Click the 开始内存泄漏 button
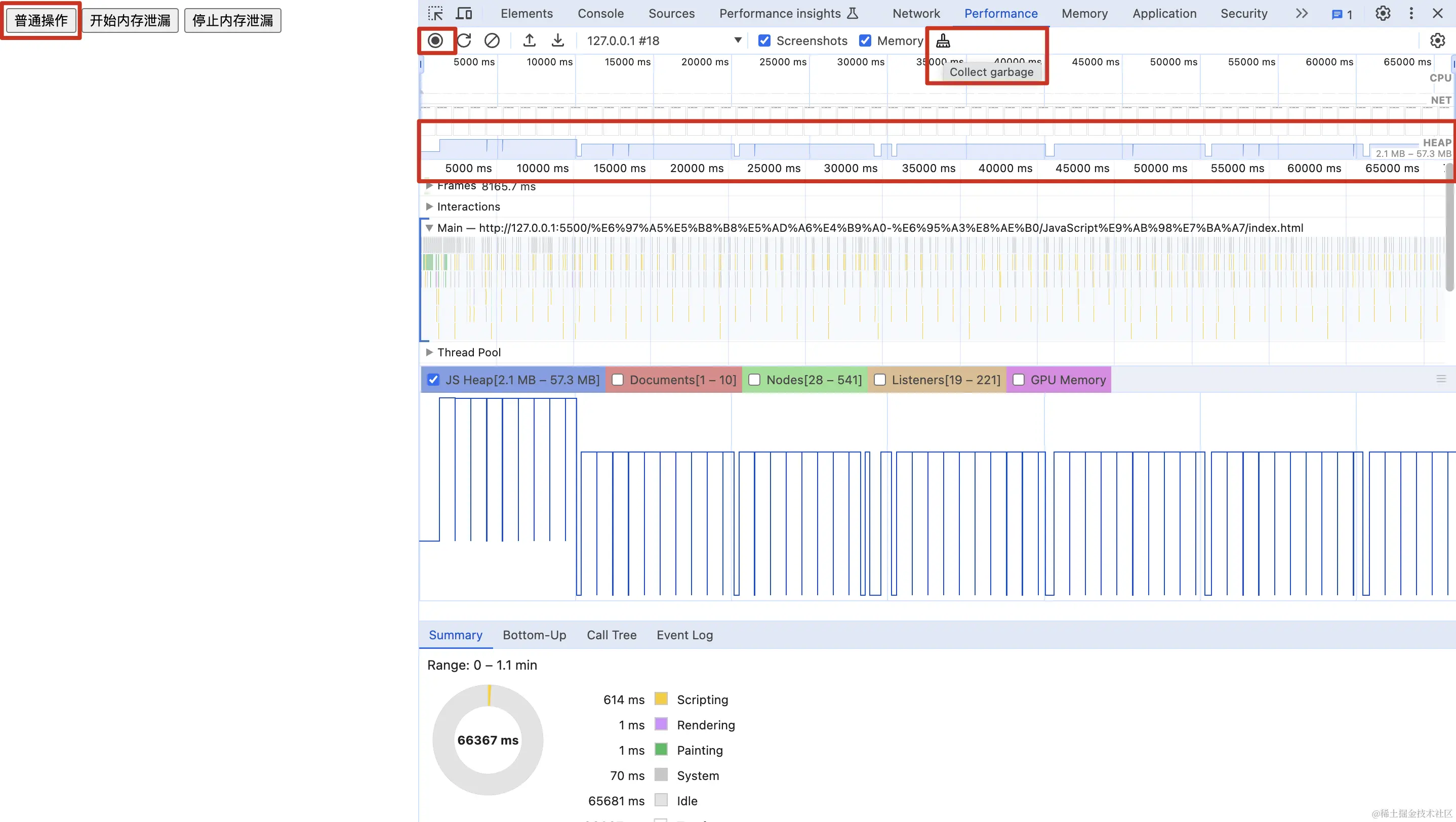The image size is (1456, 822). coord(130,21)
